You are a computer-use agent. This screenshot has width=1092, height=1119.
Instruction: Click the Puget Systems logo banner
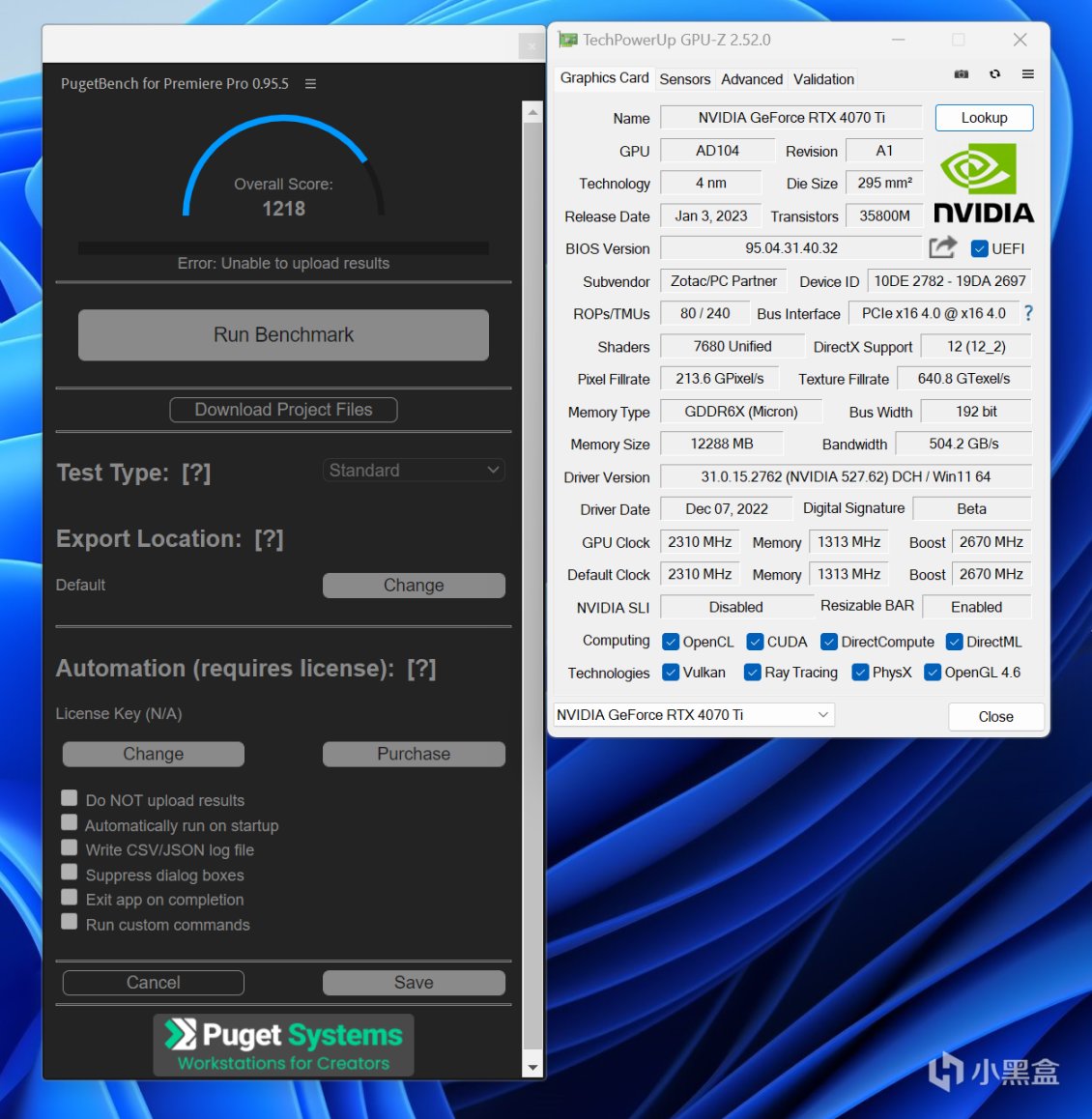(x=283, y=1045)
